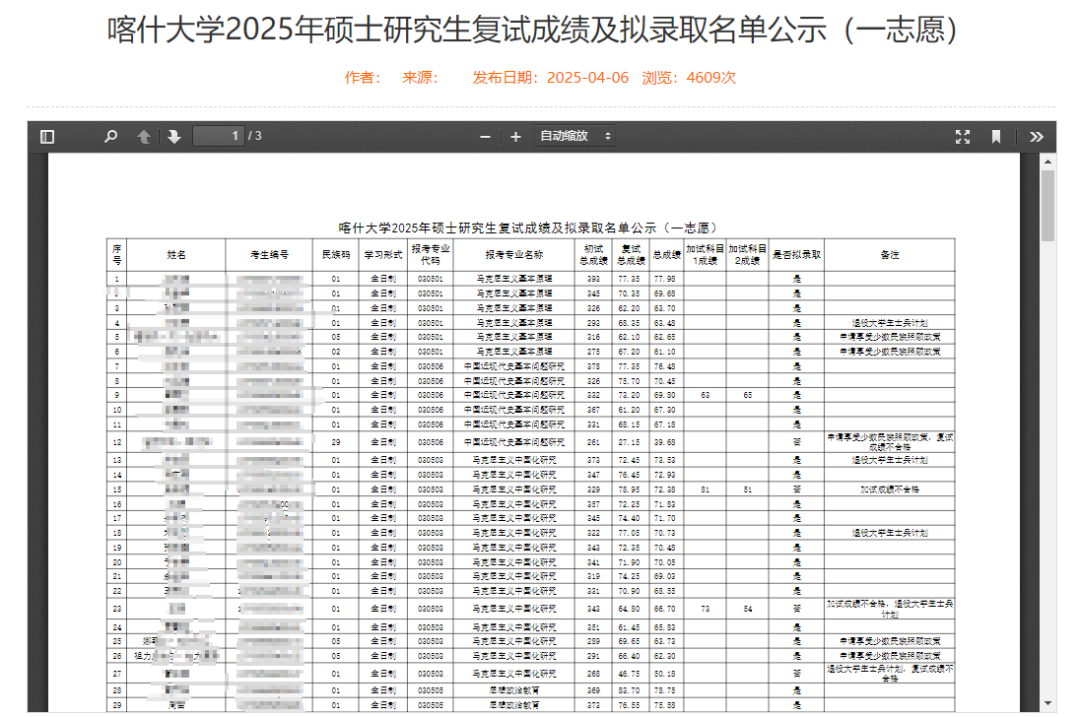
Task: Click the 发布日期：2025-04-06 text
Action: (550, 78)
